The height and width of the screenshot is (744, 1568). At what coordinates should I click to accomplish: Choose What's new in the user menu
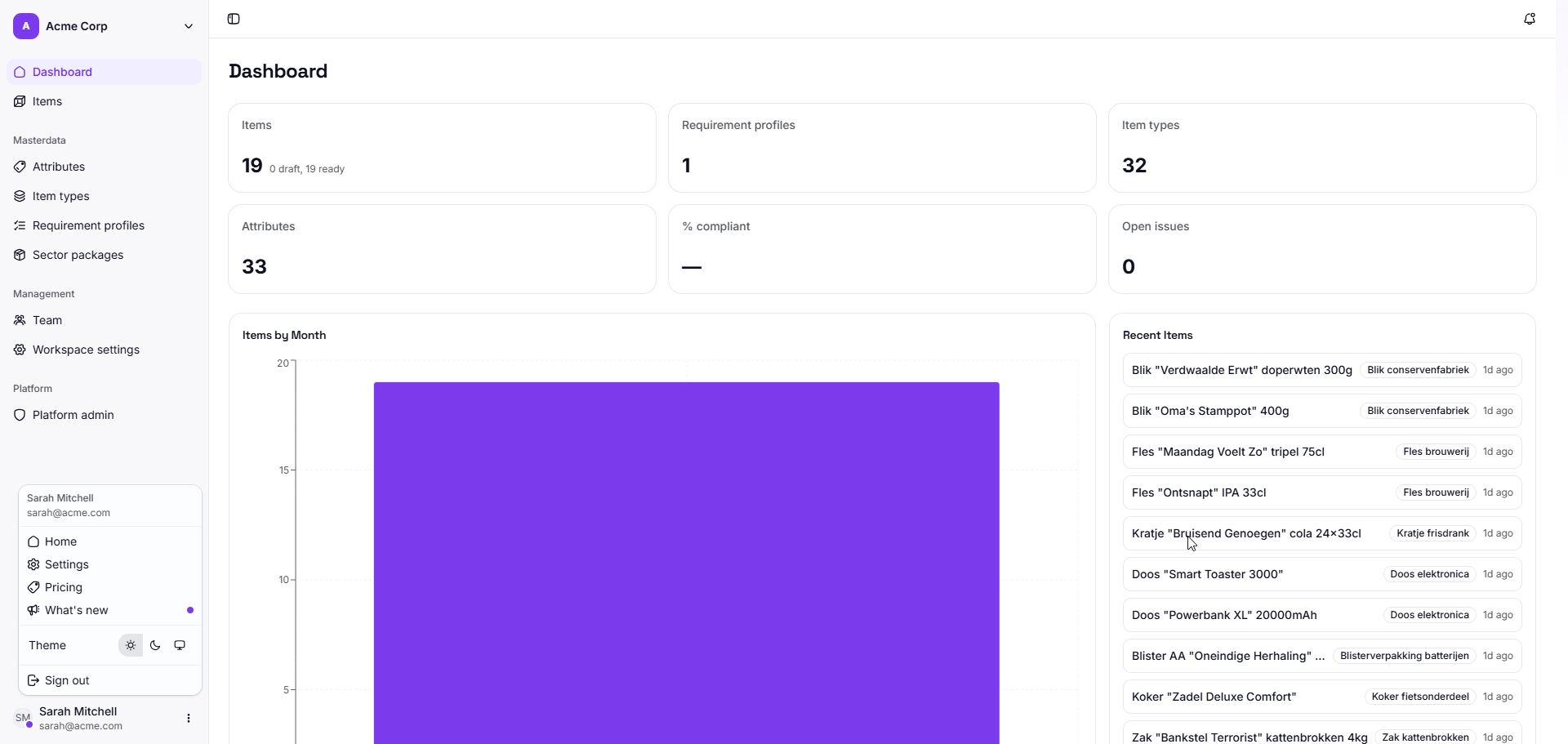[110, 610]
